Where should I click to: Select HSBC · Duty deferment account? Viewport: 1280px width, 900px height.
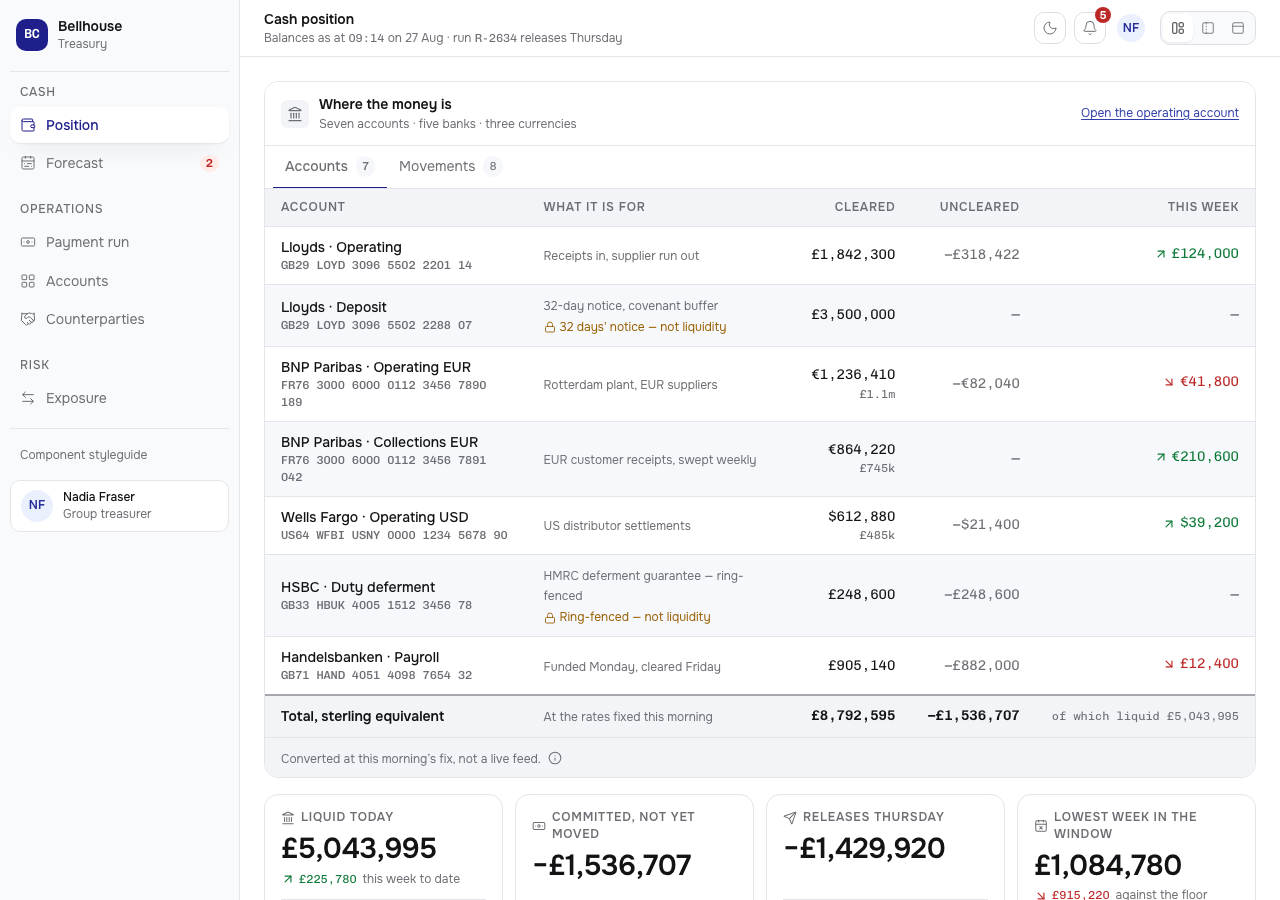(358, 587)
